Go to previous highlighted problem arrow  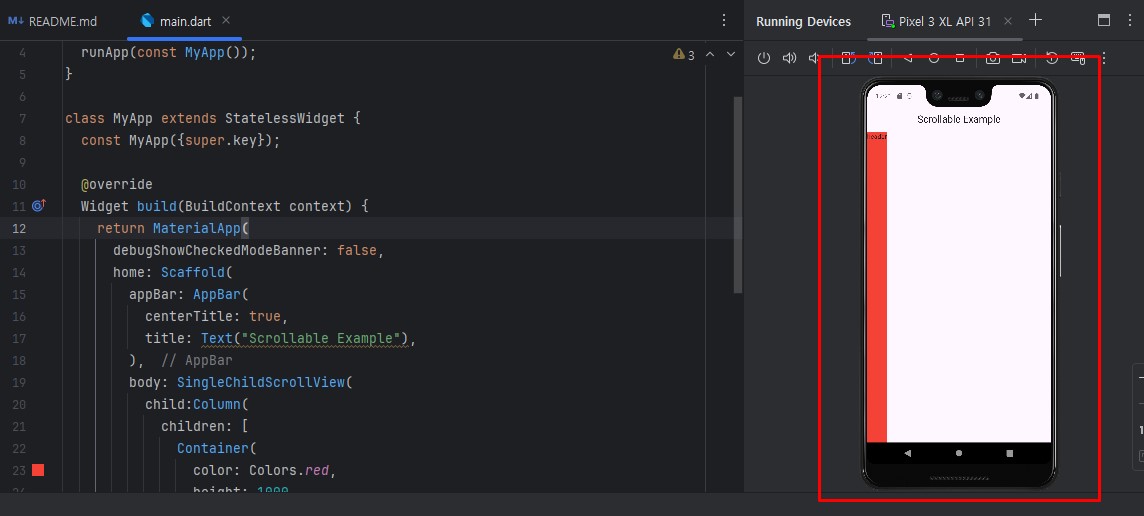pos(709,54)
